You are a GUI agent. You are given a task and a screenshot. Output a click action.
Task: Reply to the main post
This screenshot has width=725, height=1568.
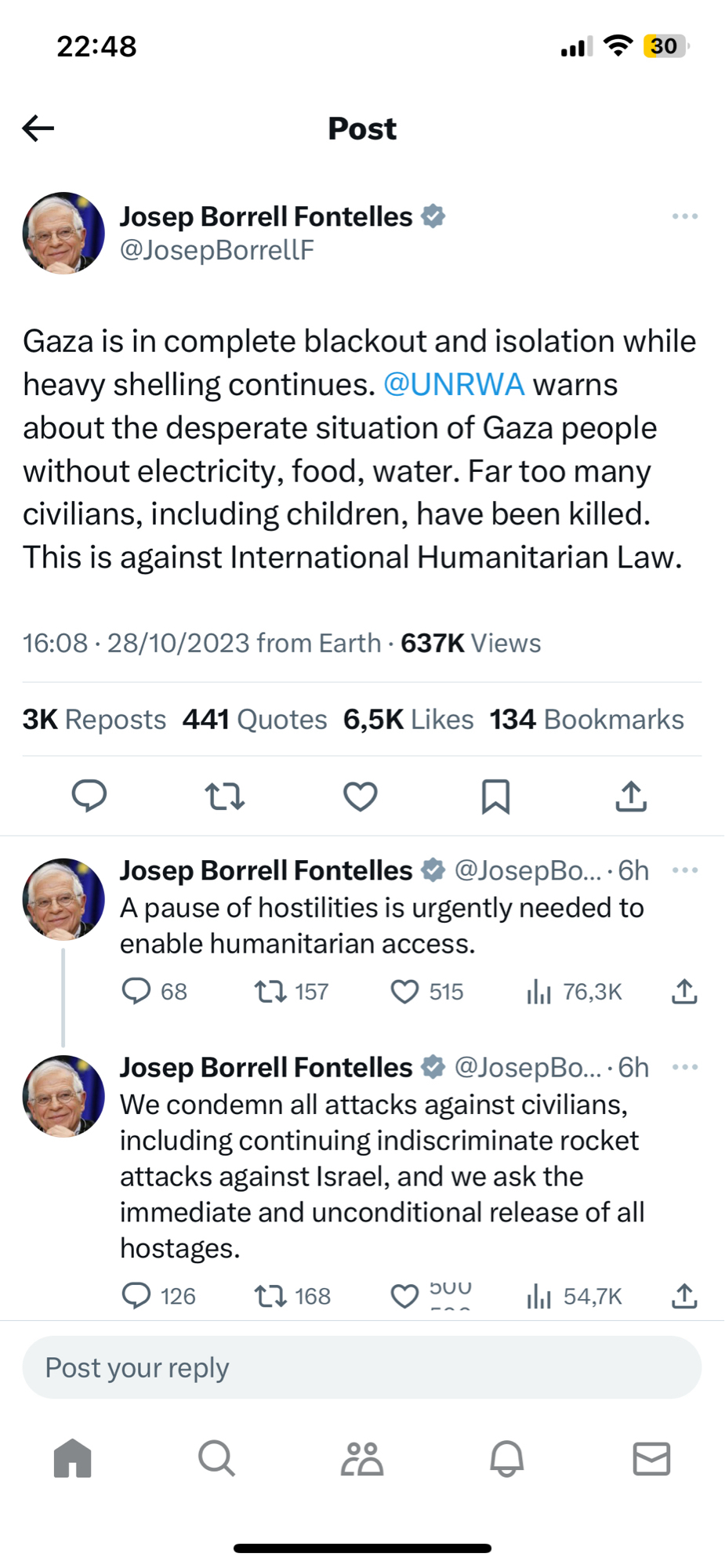coord(89,796)
